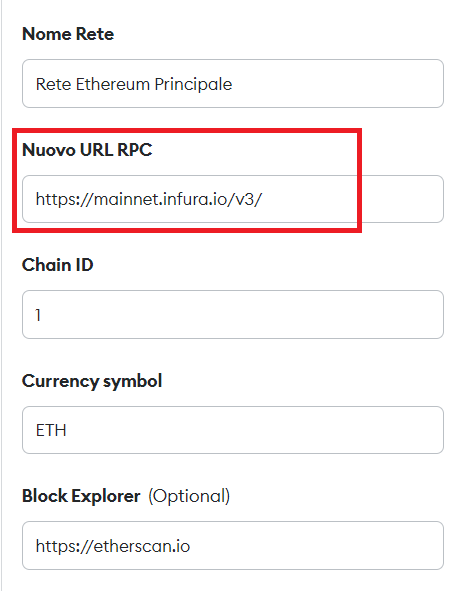Click the "Chain ID" label

[57, 265]
